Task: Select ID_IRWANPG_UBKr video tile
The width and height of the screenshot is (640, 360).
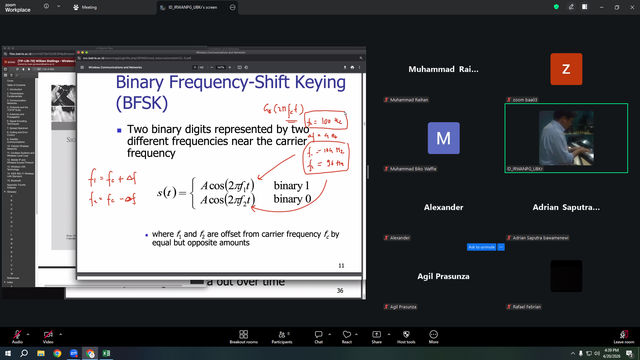Action: click(x=566, y=138)
